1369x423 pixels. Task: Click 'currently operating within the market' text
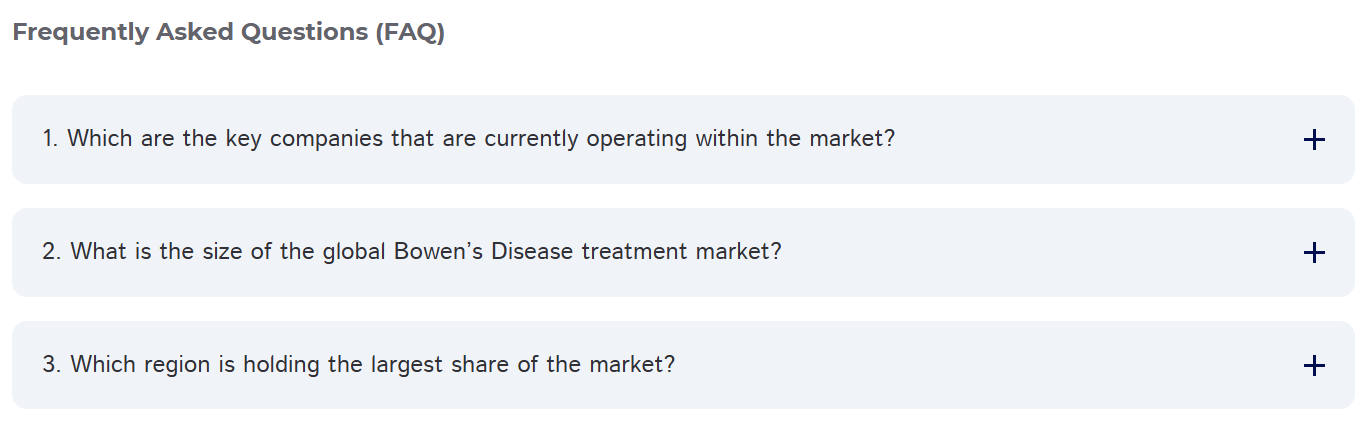pos(690,138)
